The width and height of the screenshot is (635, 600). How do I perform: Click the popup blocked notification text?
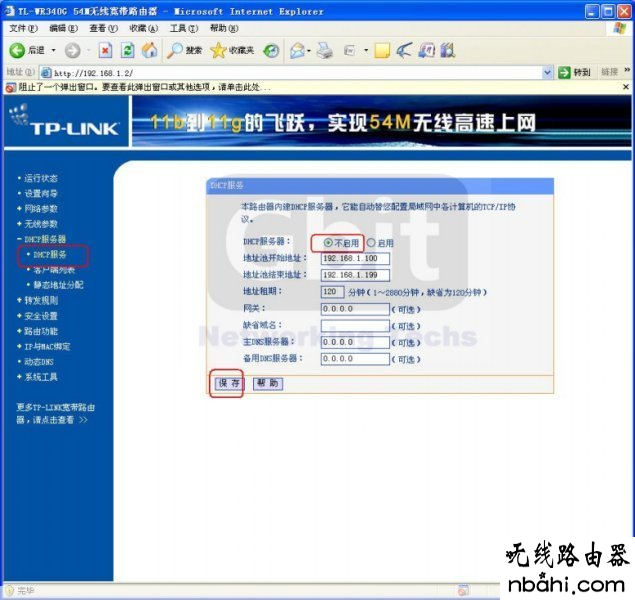(145, 87)
